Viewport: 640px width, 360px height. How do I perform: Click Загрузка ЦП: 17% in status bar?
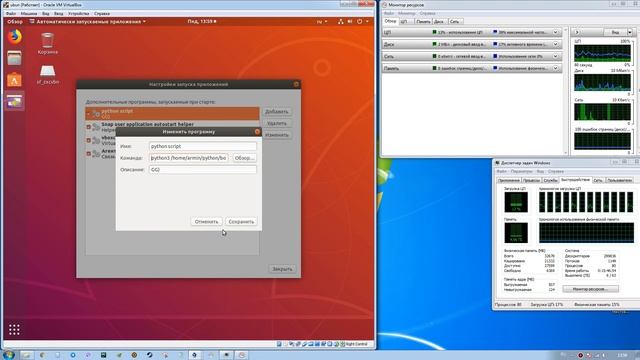coord(547,304)
